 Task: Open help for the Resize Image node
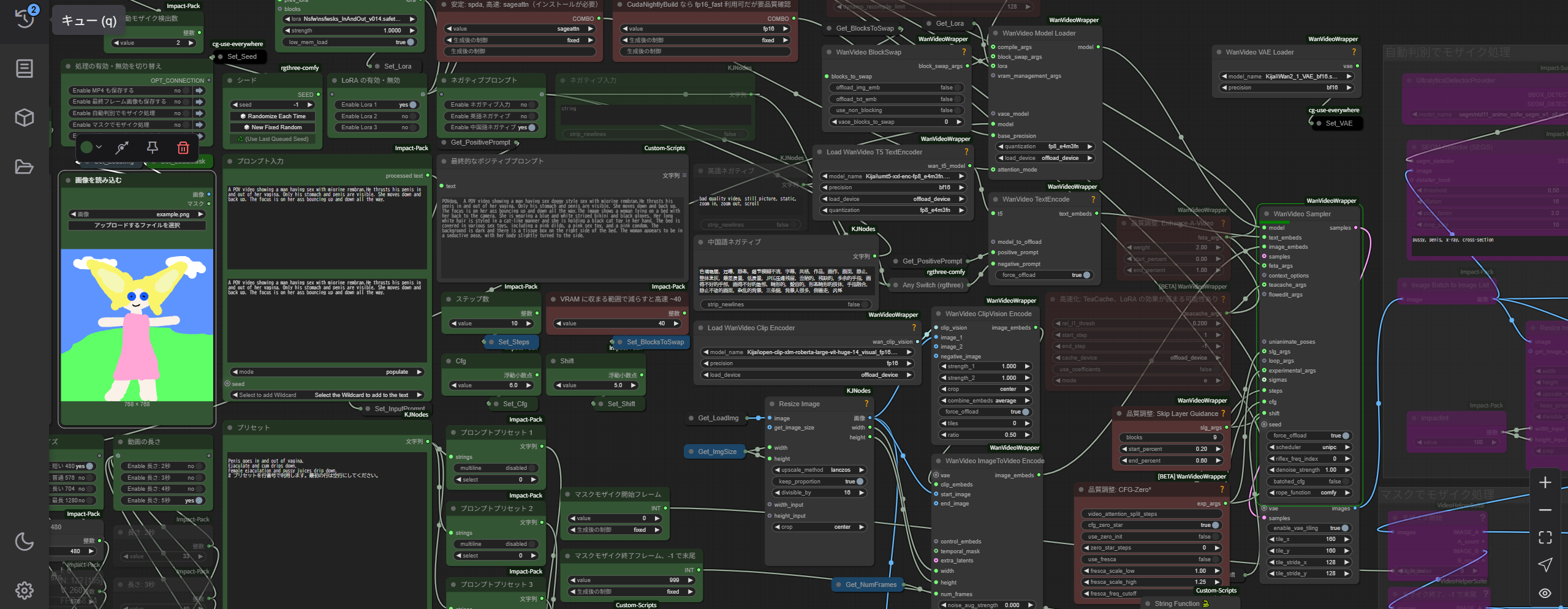point(866,404)
